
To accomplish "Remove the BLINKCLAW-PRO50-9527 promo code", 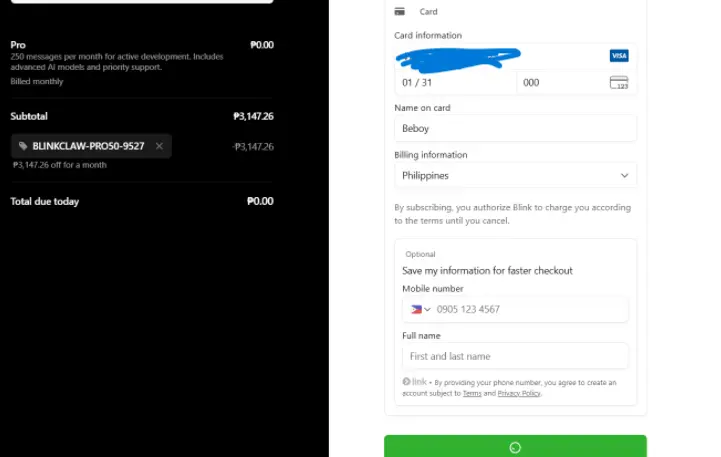I will click(159, 146).
